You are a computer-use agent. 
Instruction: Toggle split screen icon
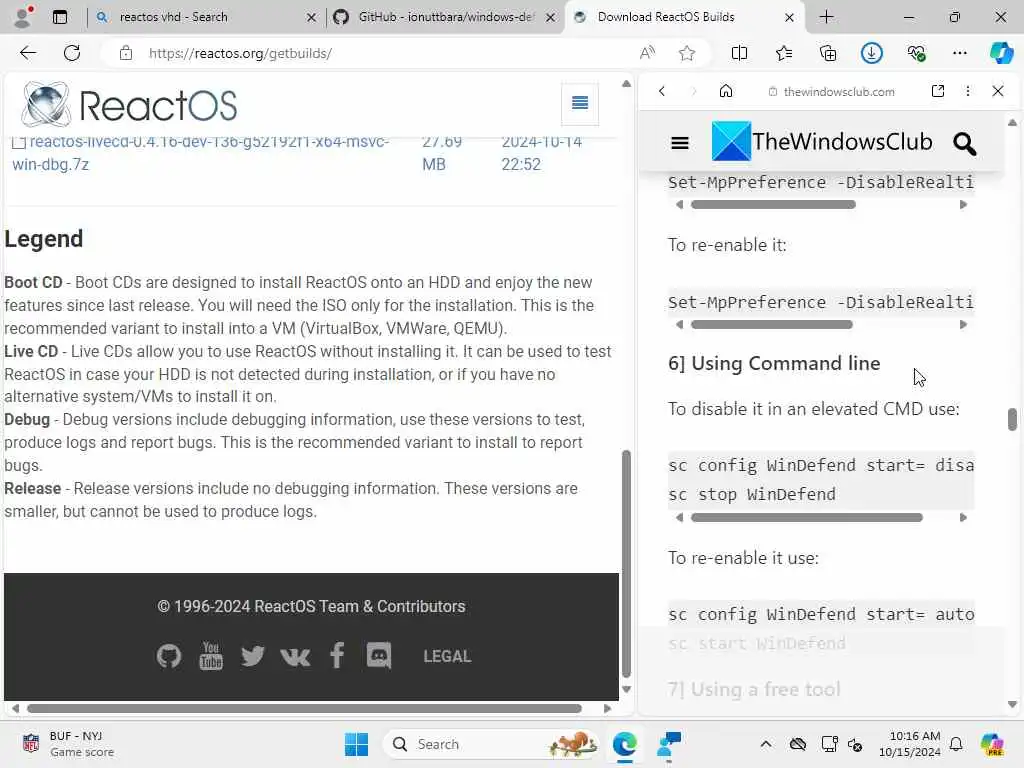(x=739, y=53)
